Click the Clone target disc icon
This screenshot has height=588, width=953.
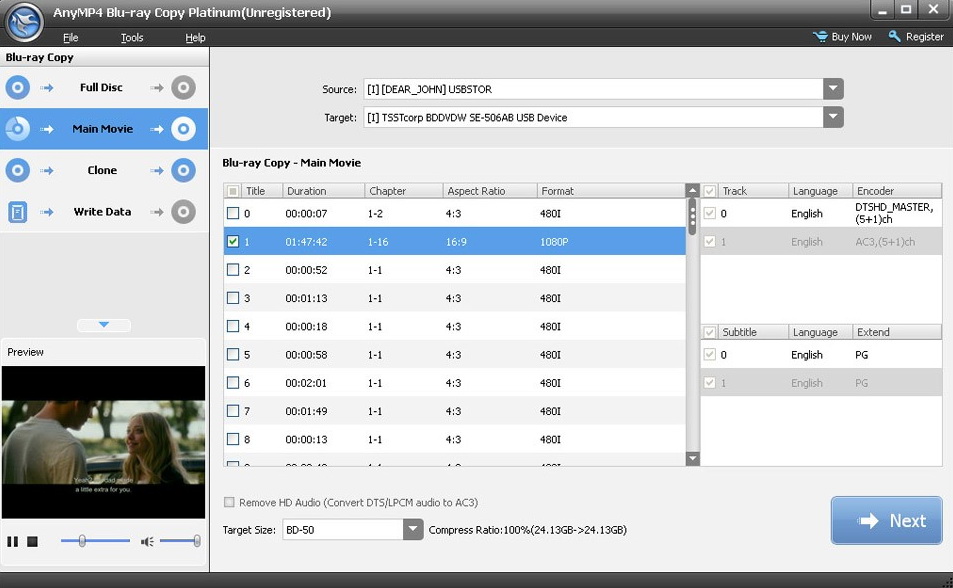[183, 170]
